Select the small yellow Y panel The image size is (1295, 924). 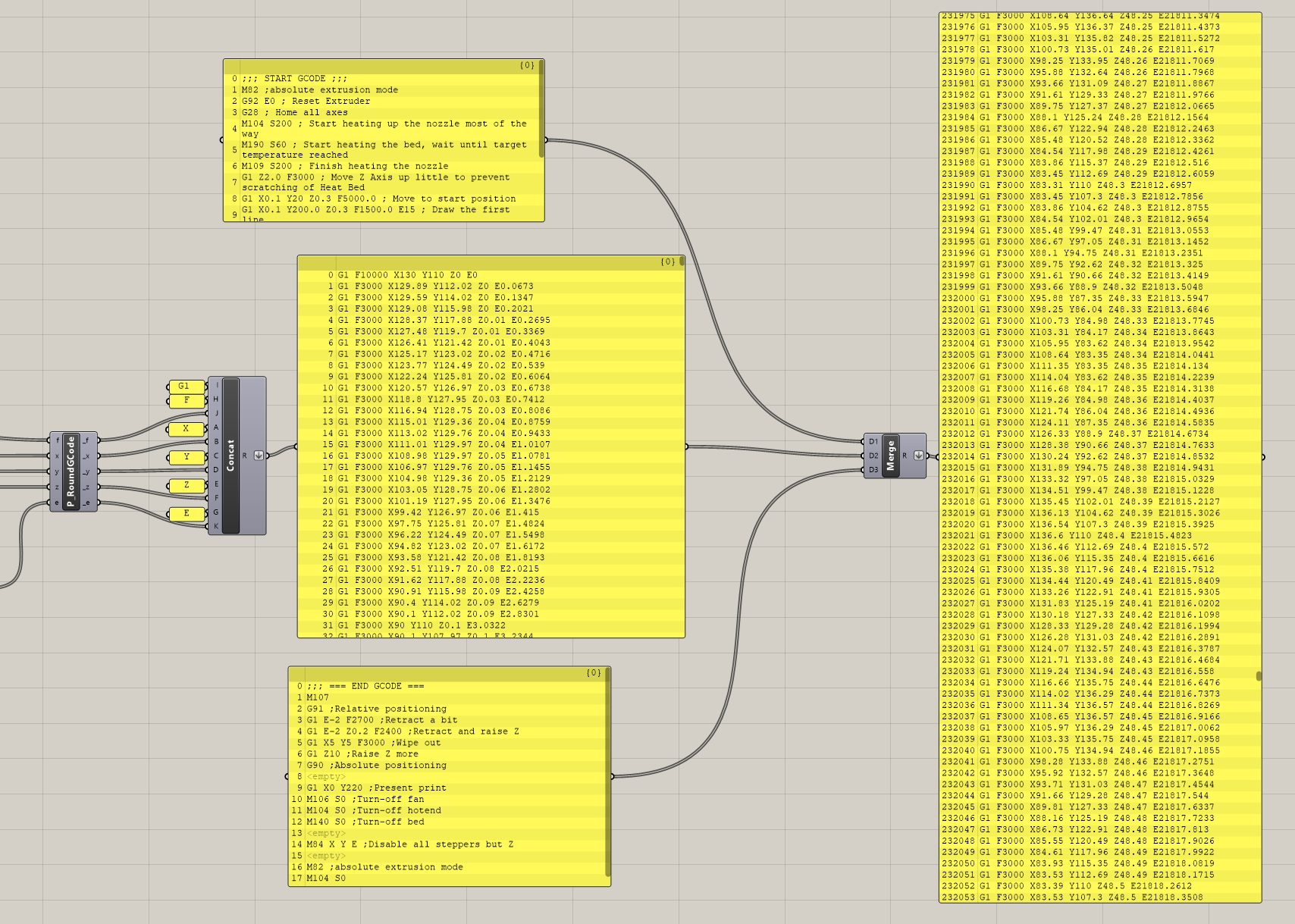pos(187,457)
